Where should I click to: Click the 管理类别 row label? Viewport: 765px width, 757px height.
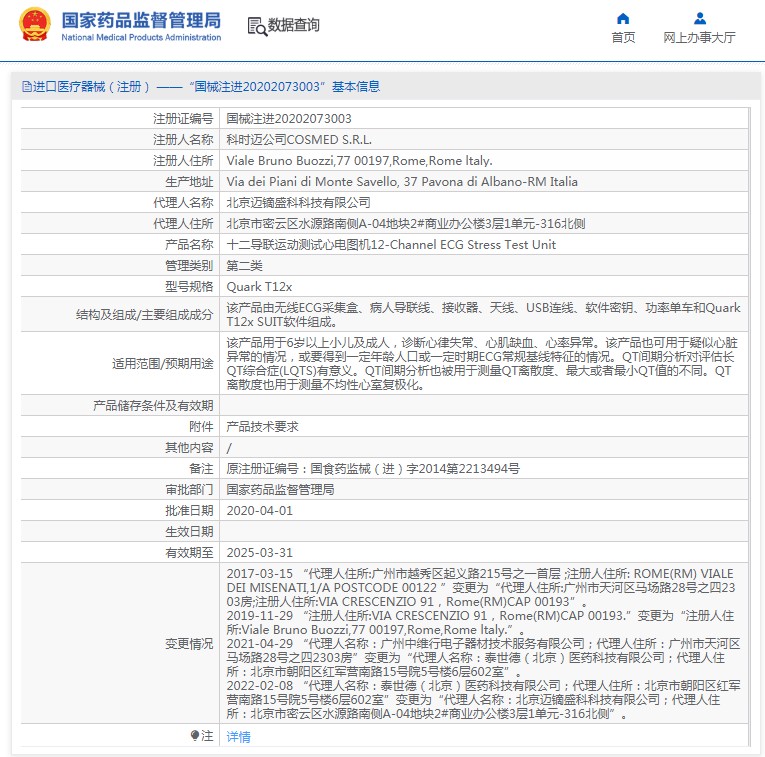(x=189, y=265)
